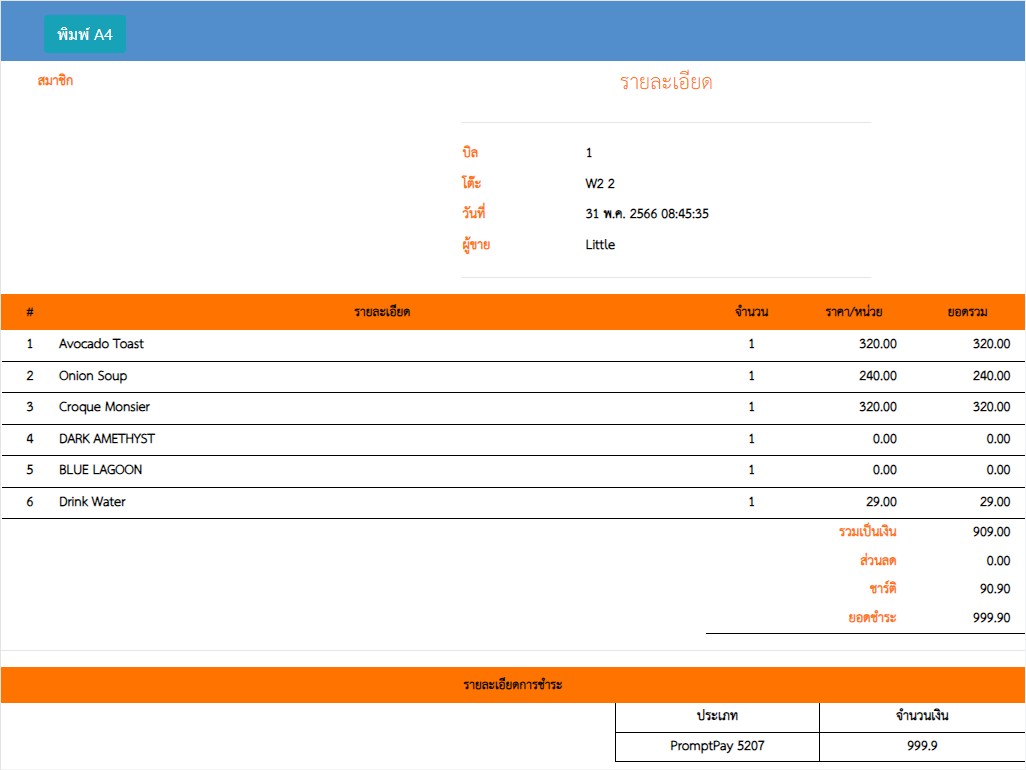Click the Drink Water item name
This screenshot has width=1026, height=770.
tap(92, 502)
